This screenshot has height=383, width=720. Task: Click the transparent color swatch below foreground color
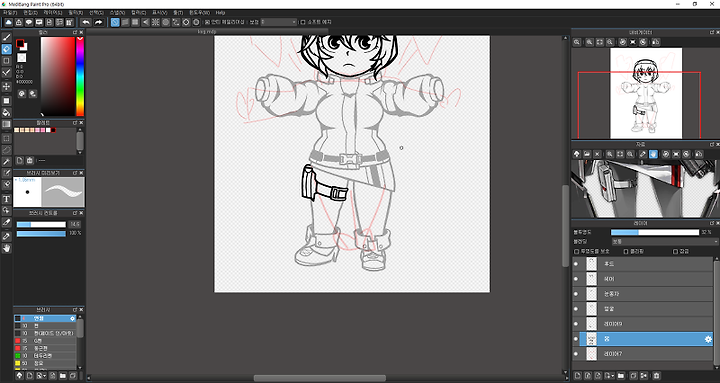tap(22, 58)
